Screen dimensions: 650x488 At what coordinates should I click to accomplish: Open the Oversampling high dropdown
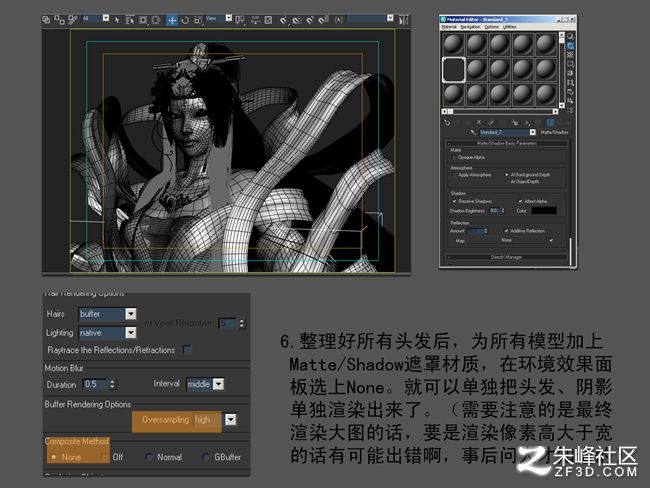pos(230,420)
